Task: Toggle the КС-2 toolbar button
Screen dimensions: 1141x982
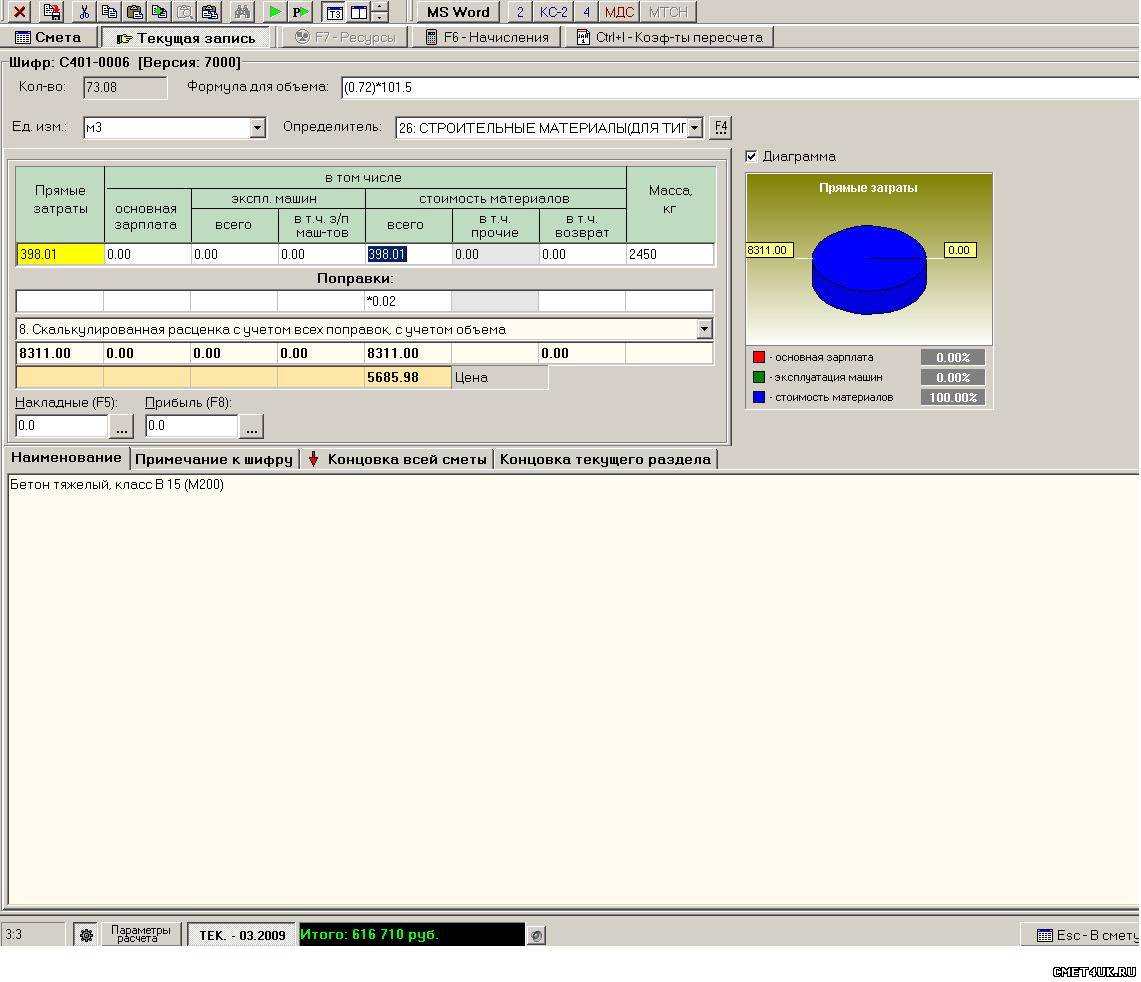Action: point(553,12)
